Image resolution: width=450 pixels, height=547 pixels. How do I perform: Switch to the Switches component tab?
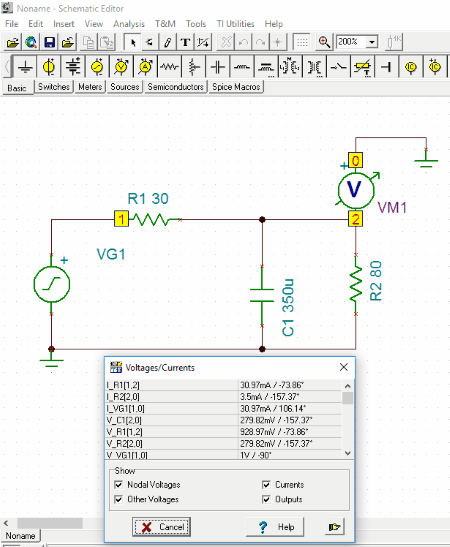(x=54, y=87)
